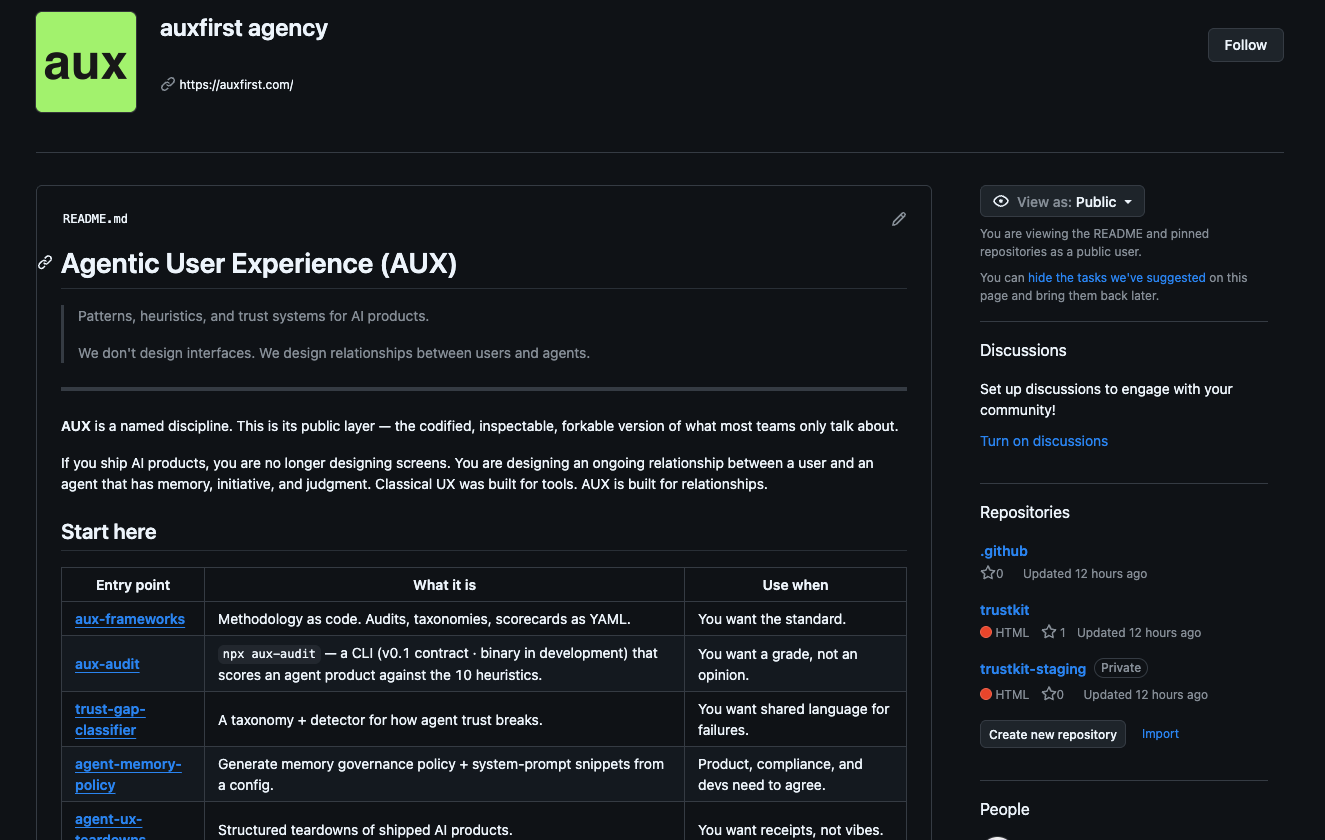Open the https://auxfirst.com/ website link

coord(236,85)
